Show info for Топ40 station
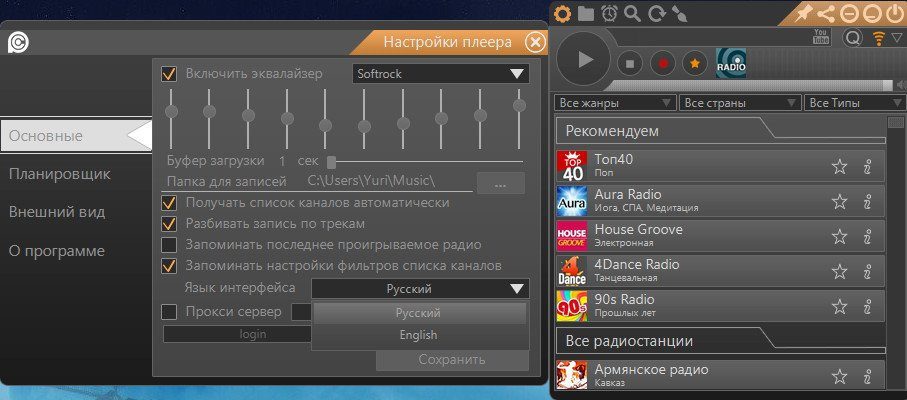The image size is (907, 400). point(867,166)
